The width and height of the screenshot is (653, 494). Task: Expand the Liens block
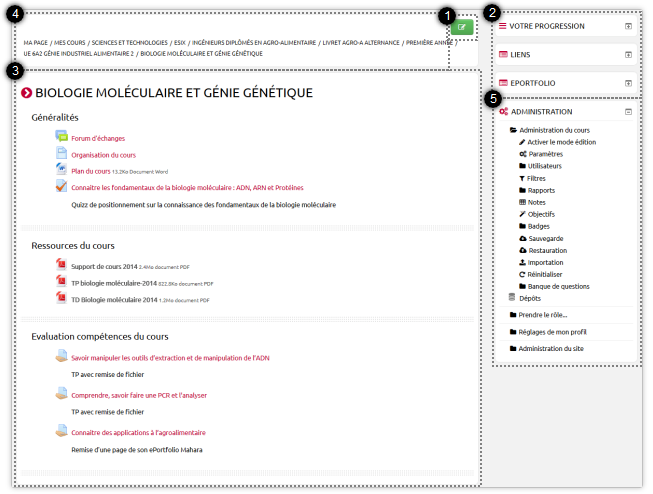628,55
